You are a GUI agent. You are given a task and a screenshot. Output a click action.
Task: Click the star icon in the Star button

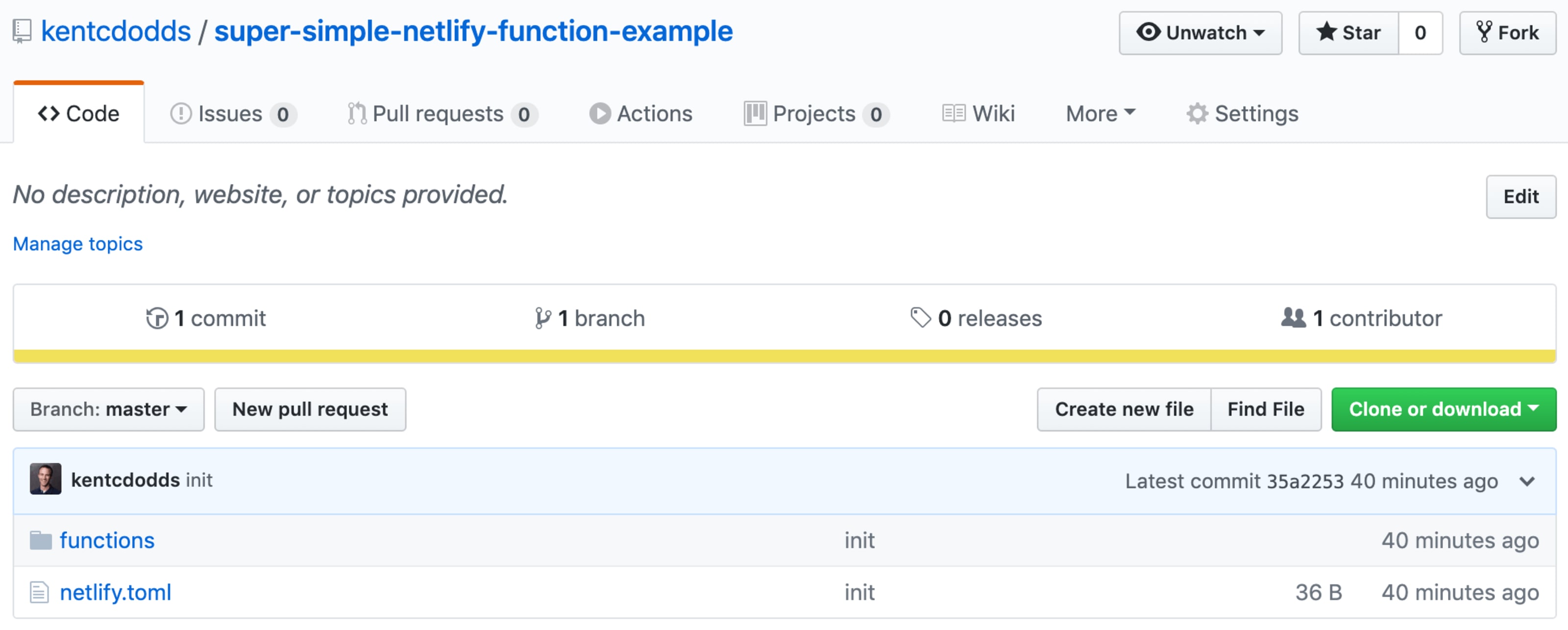(1326, 32)
